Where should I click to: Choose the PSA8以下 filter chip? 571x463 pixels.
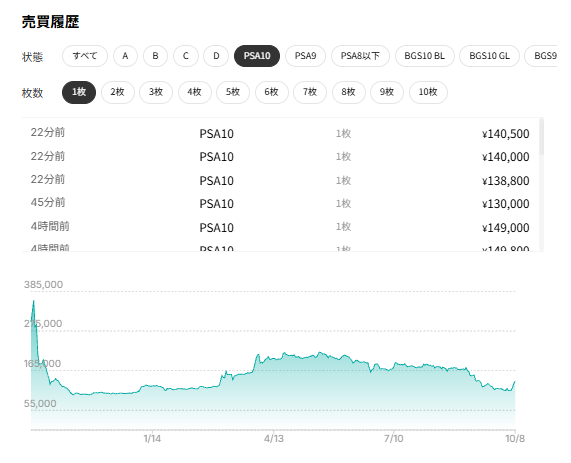point(360,56)
